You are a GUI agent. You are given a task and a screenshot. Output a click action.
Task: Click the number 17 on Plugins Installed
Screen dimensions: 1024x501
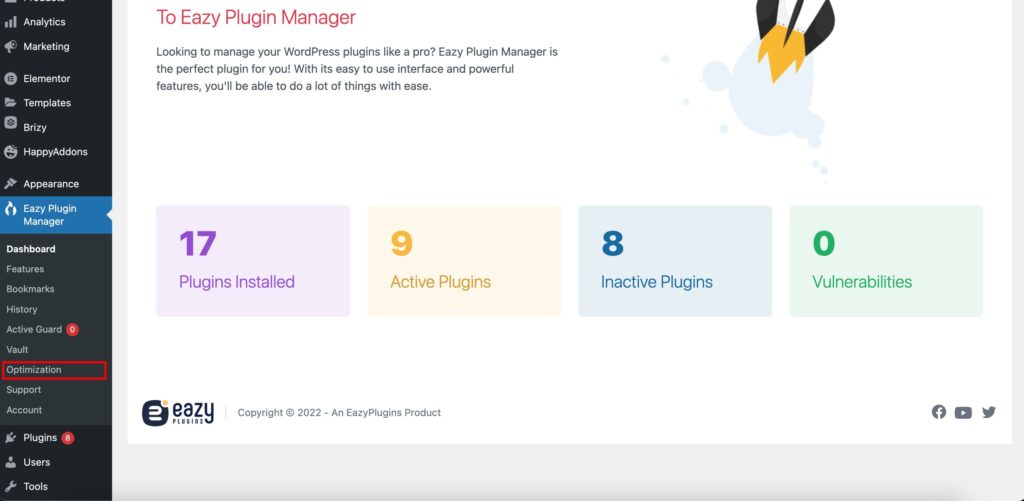pos(198,244)
